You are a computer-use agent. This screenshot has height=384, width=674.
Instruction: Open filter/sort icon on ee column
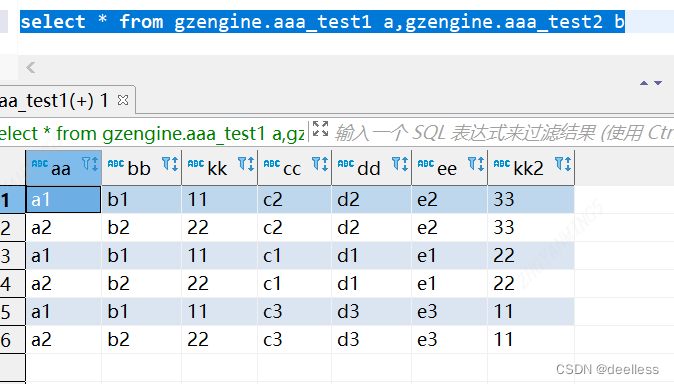pyautogui.click(x=476, y=164)
